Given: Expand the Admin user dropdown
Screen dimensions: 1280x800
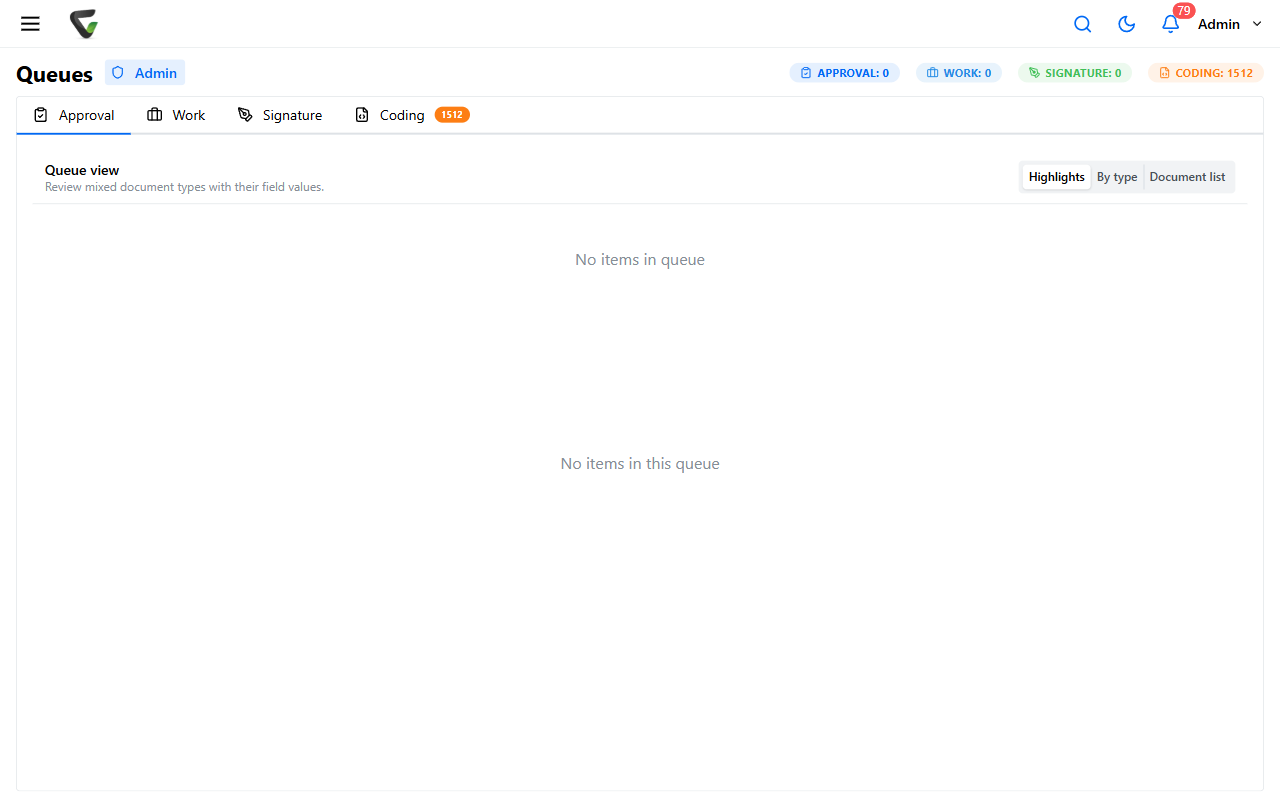Looking at the screenshot, I should click(1230, 24).
